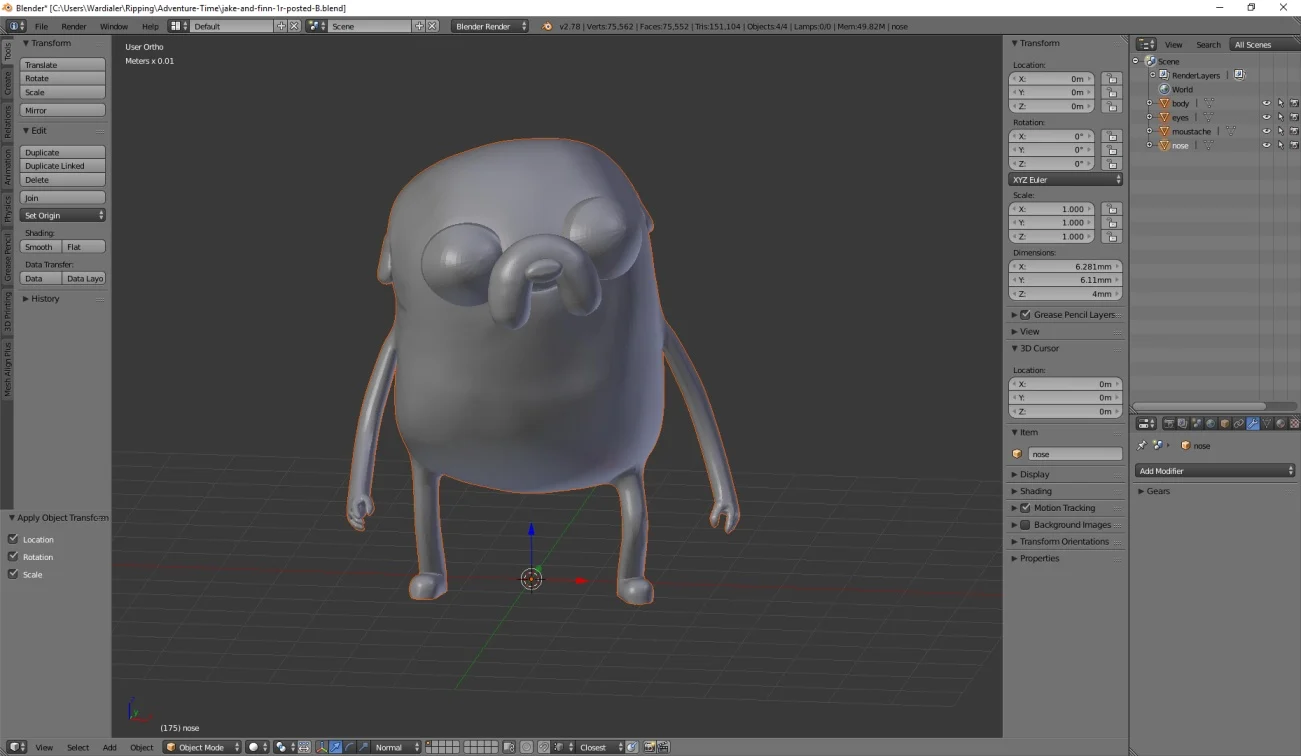The width and height of the screenshot is (1301, 756).
Task: Toggle Background Images checkbox
Action: click(x=1025, y=524)
